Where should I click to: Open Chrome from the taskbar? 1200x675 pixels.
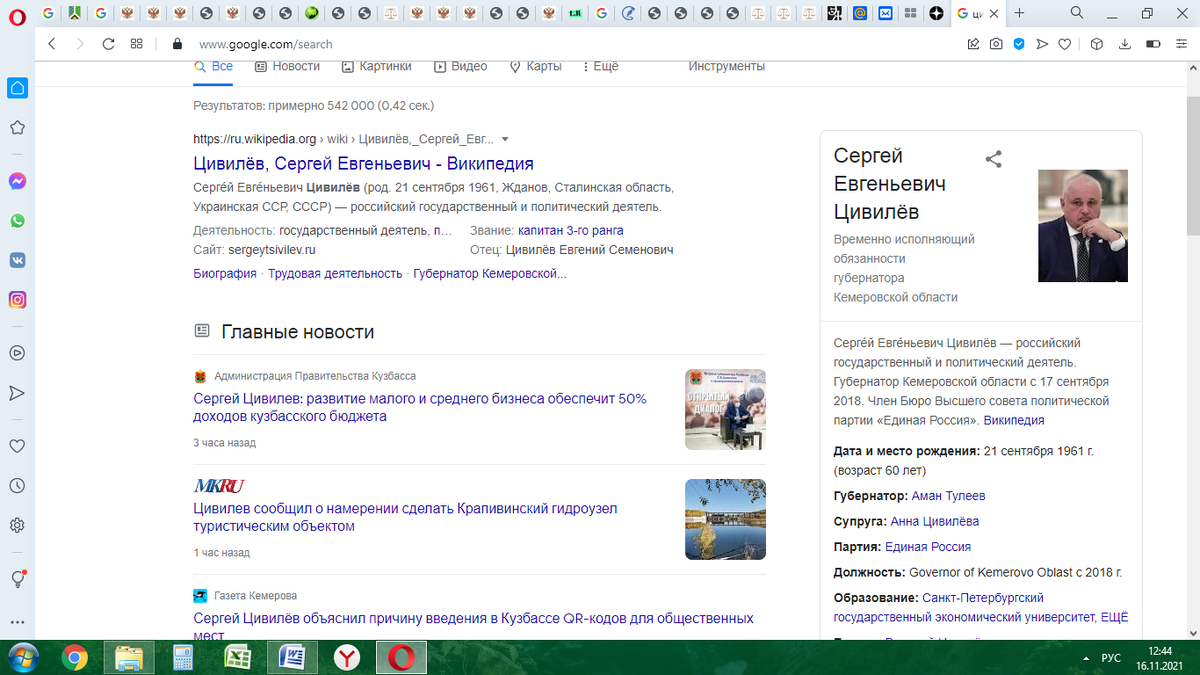(74, 658)
